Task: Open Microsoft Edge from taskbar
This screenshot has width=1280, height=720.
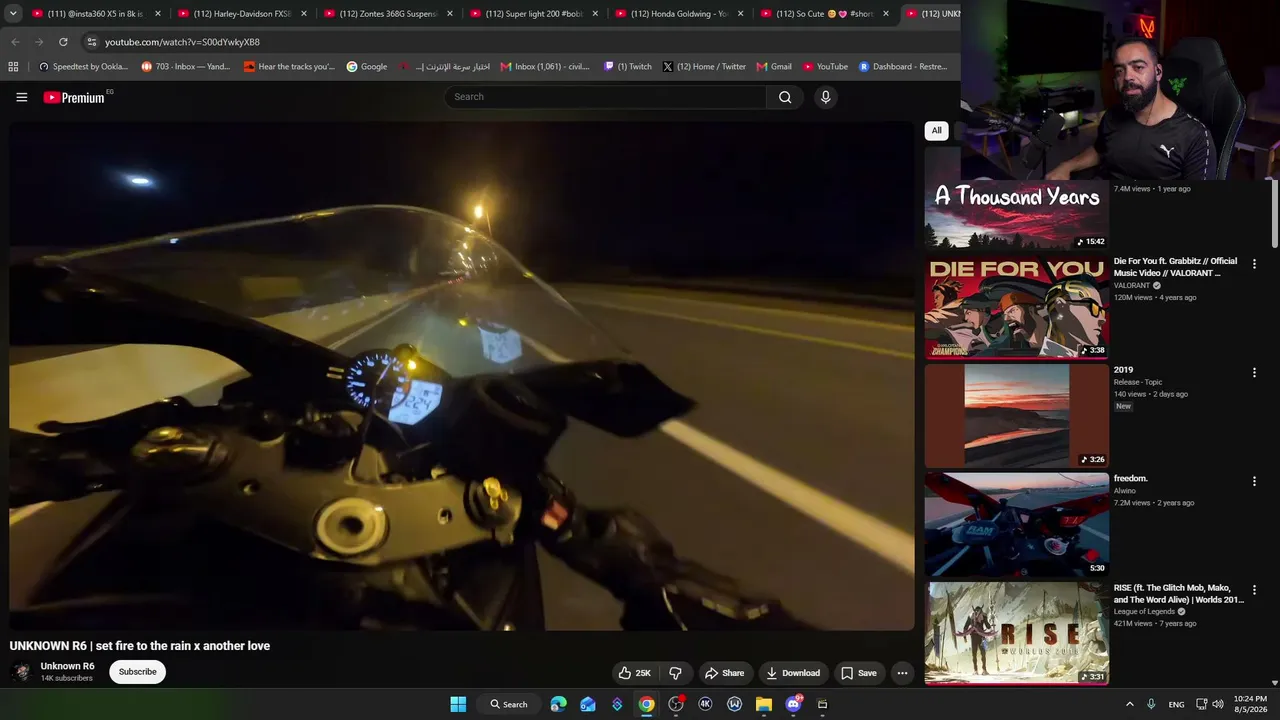Action: click(558, 704)
